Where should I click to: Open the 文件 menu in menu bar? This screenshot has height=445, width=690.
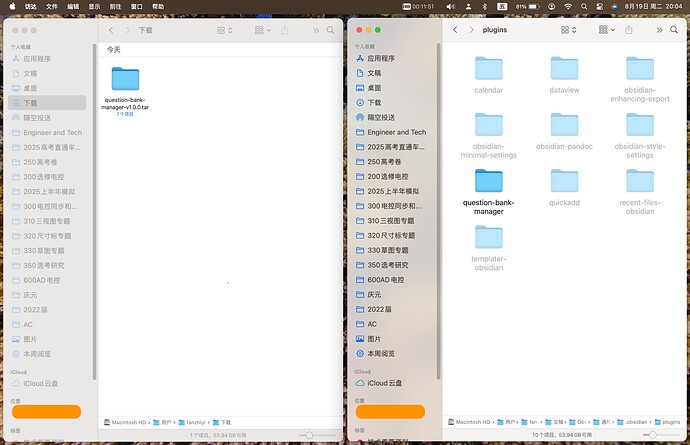click(51, 6)
